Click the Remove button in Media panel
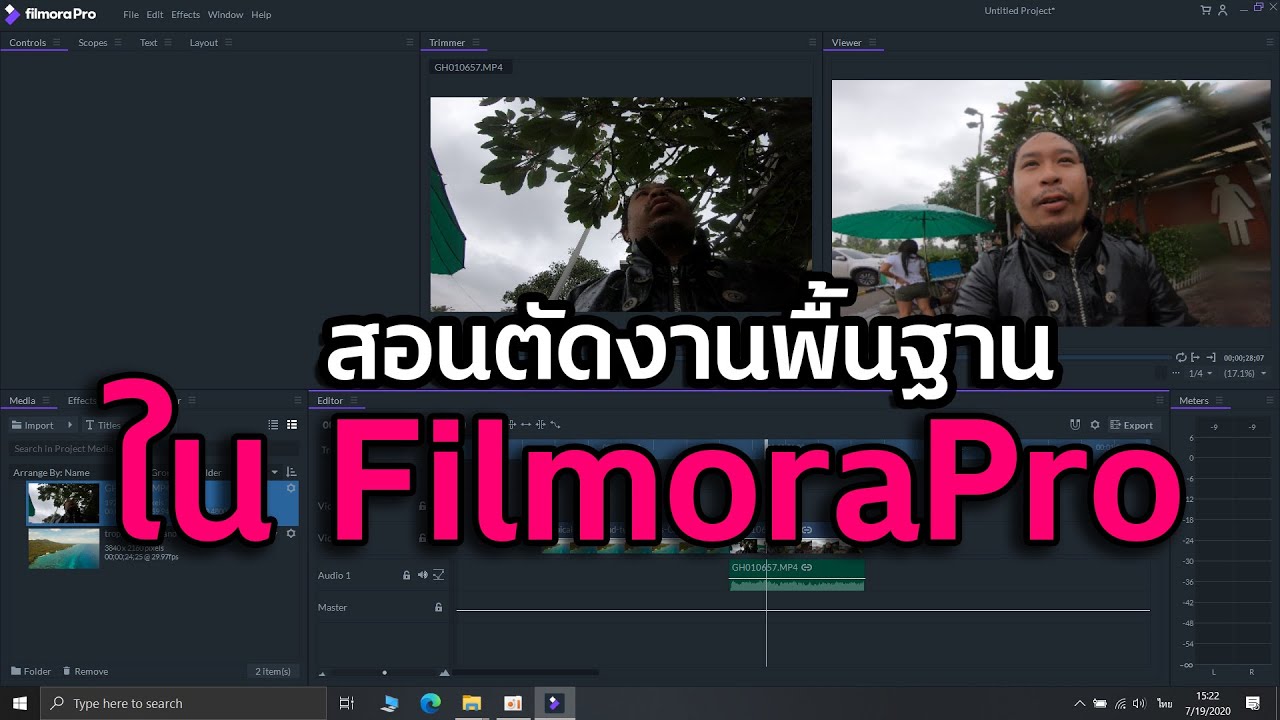 [85, 671]
